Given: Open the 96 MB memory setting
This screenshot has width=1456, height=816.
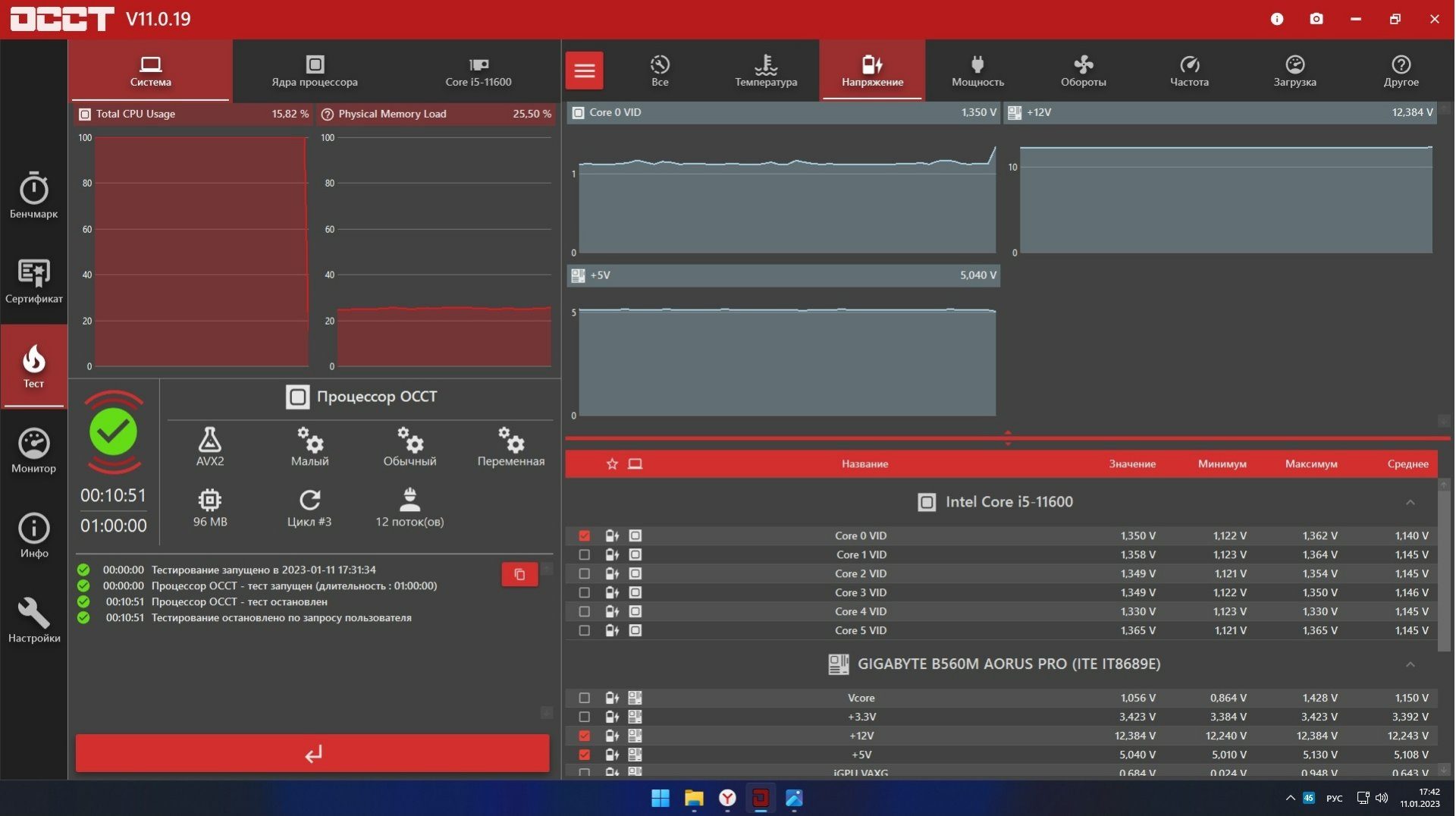Looking at the screenshot, I should pos(210,507).
